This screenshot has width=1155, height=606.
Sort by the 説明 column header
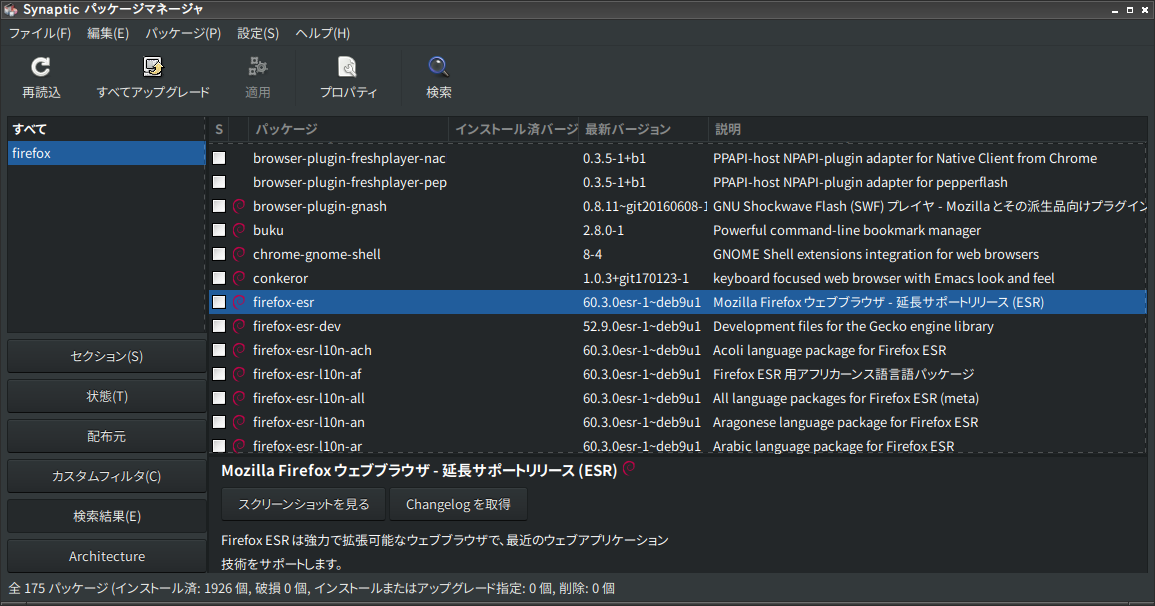(927, 129)
